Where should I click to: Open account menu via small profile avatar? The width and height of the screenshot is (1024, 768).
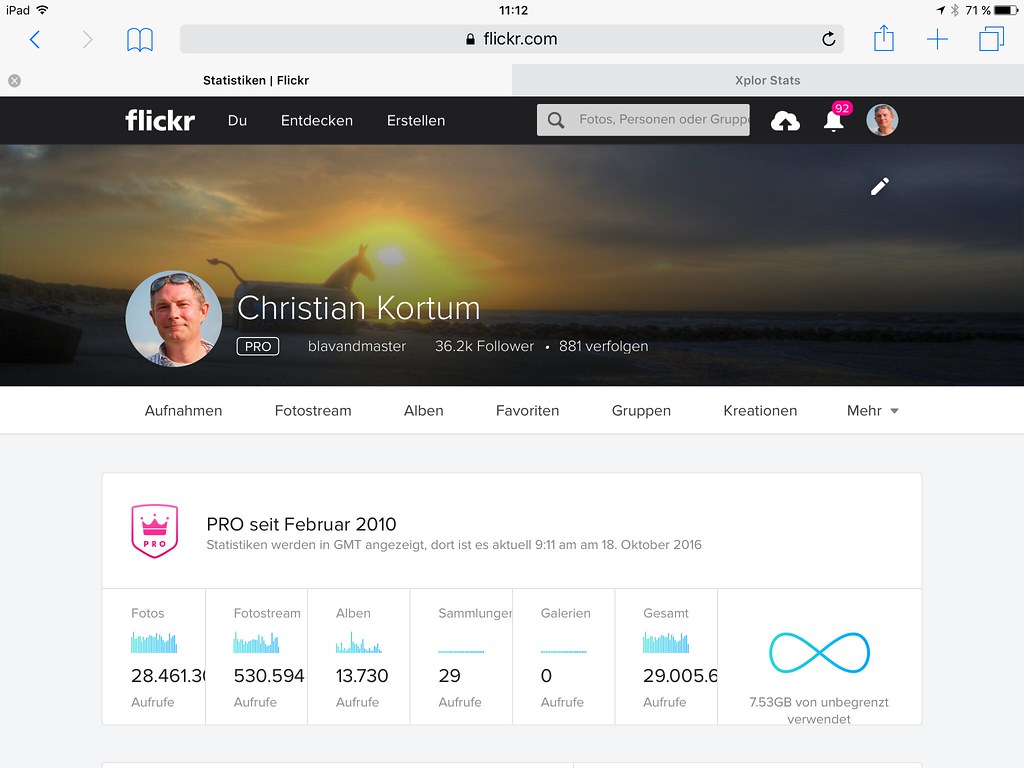tap(882, 120)
